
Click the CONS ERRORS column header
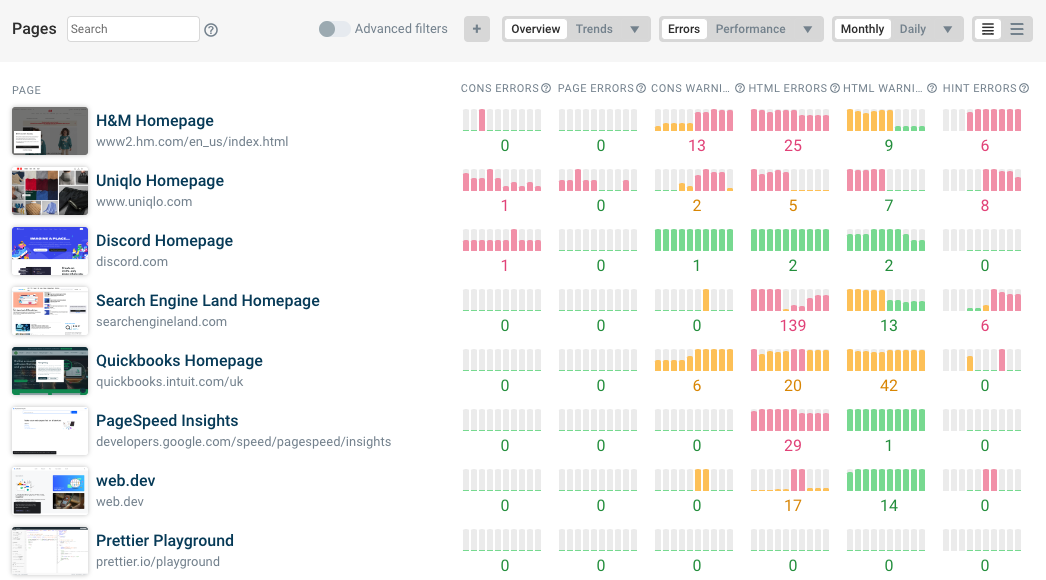point(500,88)
